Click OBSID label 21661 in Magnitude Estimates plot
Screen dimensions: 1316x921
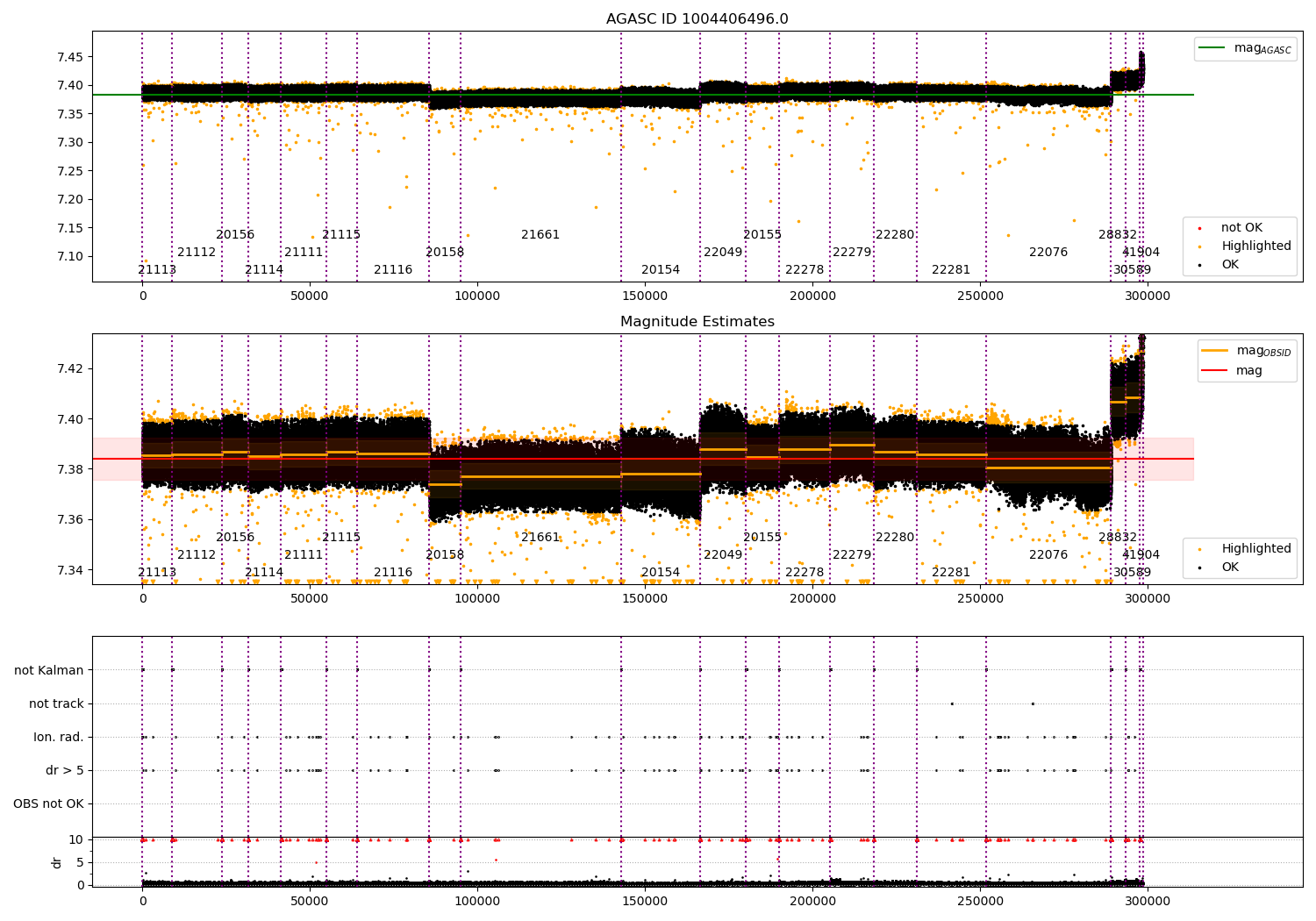[x=540, y=538]
